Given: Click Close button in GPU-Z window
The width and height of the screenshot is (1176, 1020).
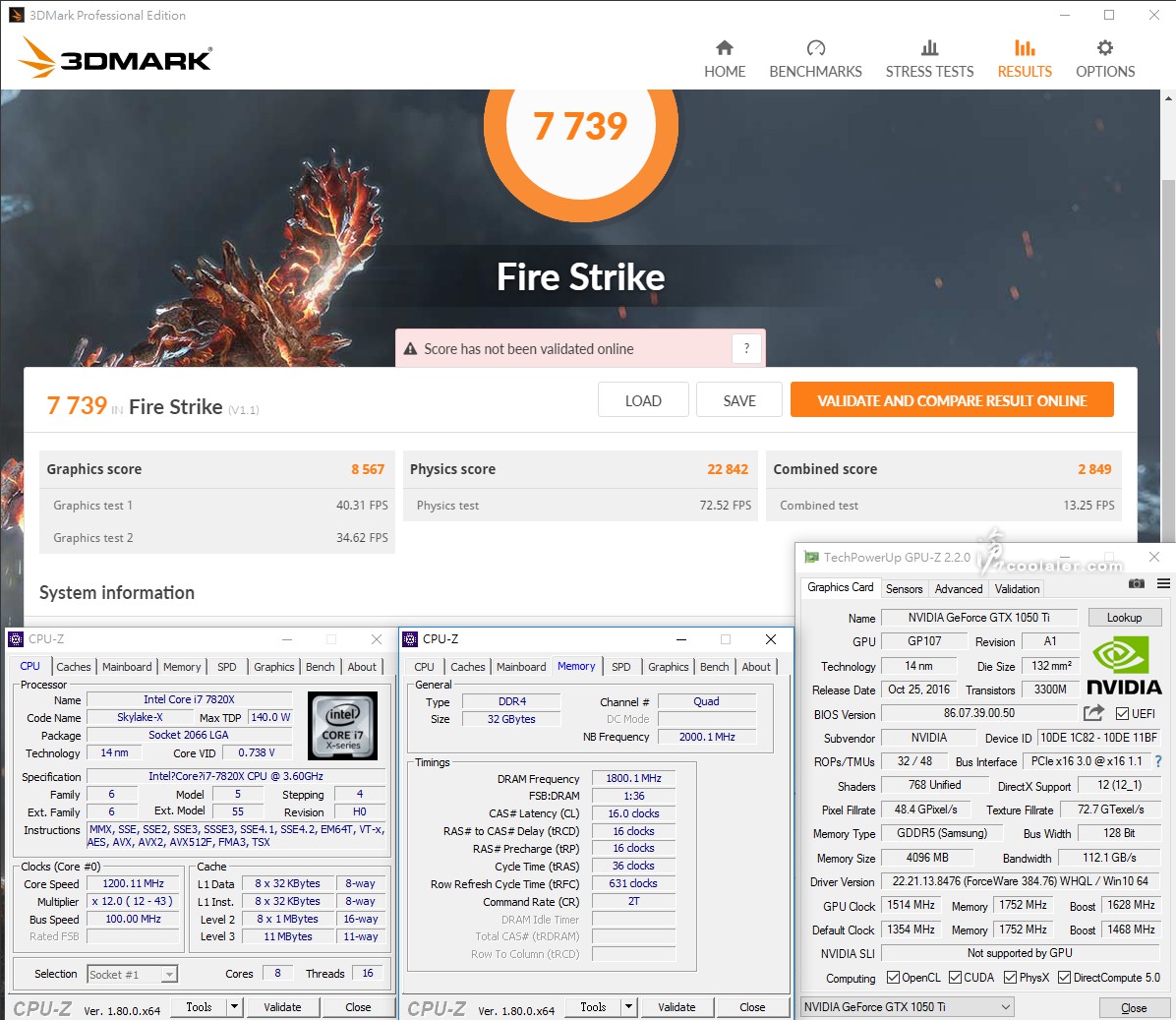Looking at the screenshot, I should click(x=1134, y=1008).
